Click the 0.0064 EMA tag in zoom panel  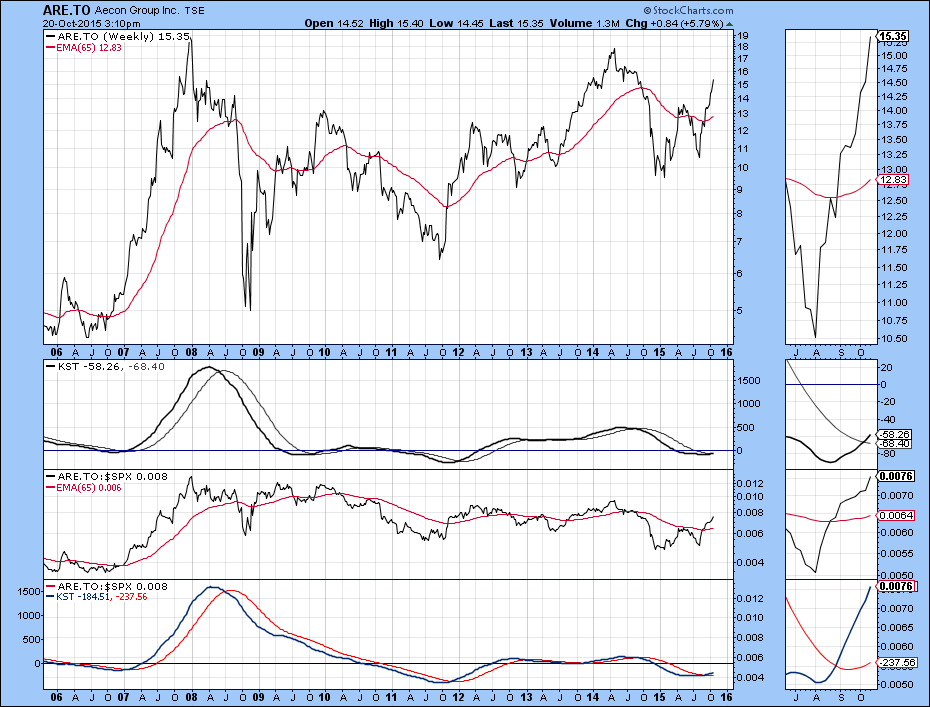coord(896,515)
